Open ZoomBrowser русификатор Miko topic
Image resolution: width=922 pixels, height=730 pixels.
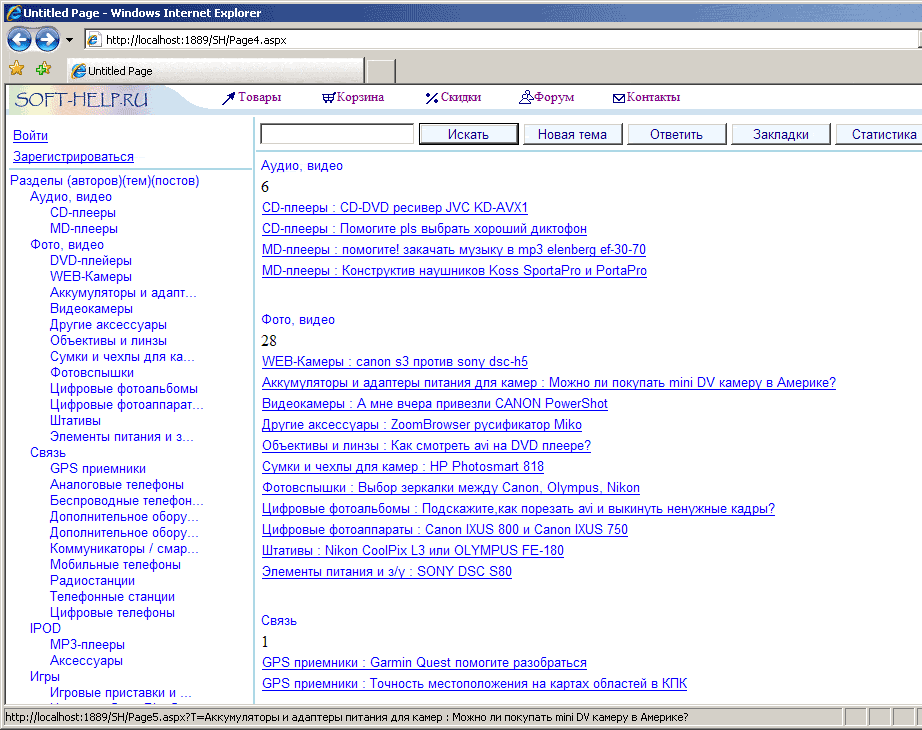[422, 424]
